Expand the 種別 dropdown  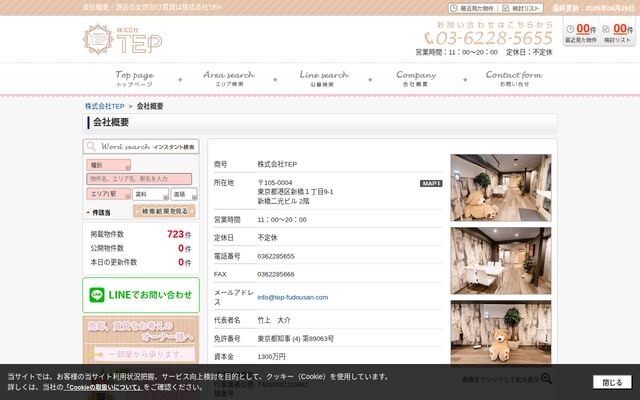[109, 165]
